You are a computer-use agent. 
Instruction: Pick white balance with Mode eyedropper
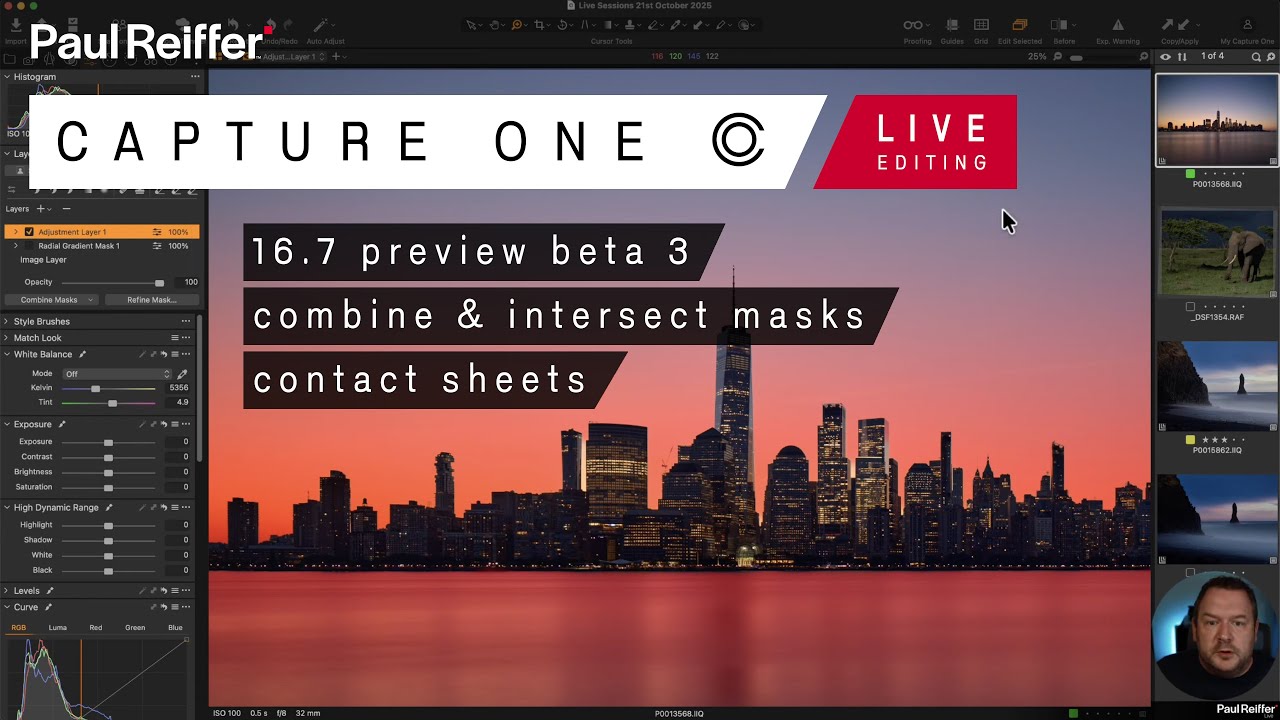coord(182,374)
